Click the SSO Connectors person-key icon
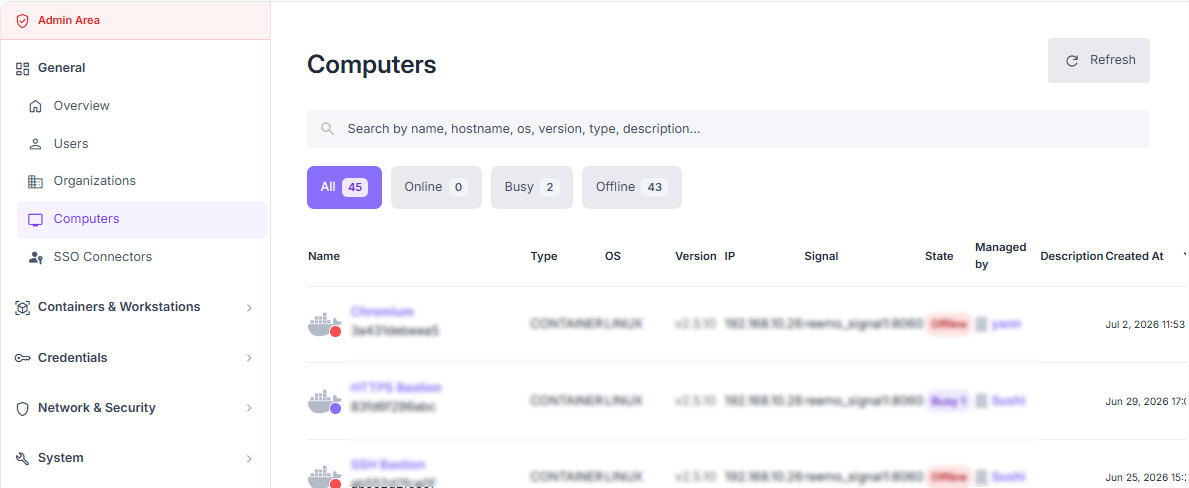The width and height of the screenshot is (1189, 488). tap(35, 258)
